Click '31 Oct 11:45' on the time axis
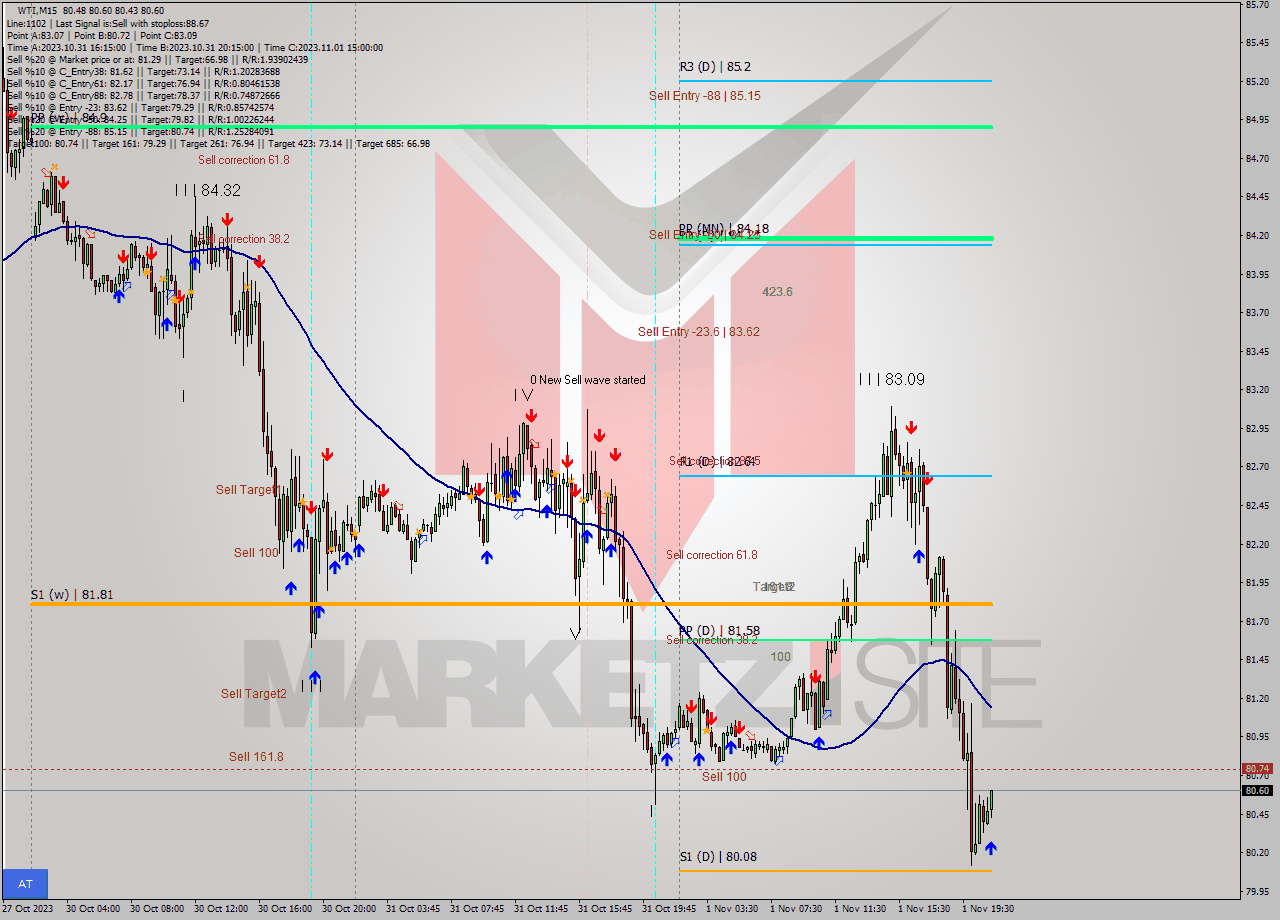The height and width of the screenshot is (920, 1280). (541, 909)
